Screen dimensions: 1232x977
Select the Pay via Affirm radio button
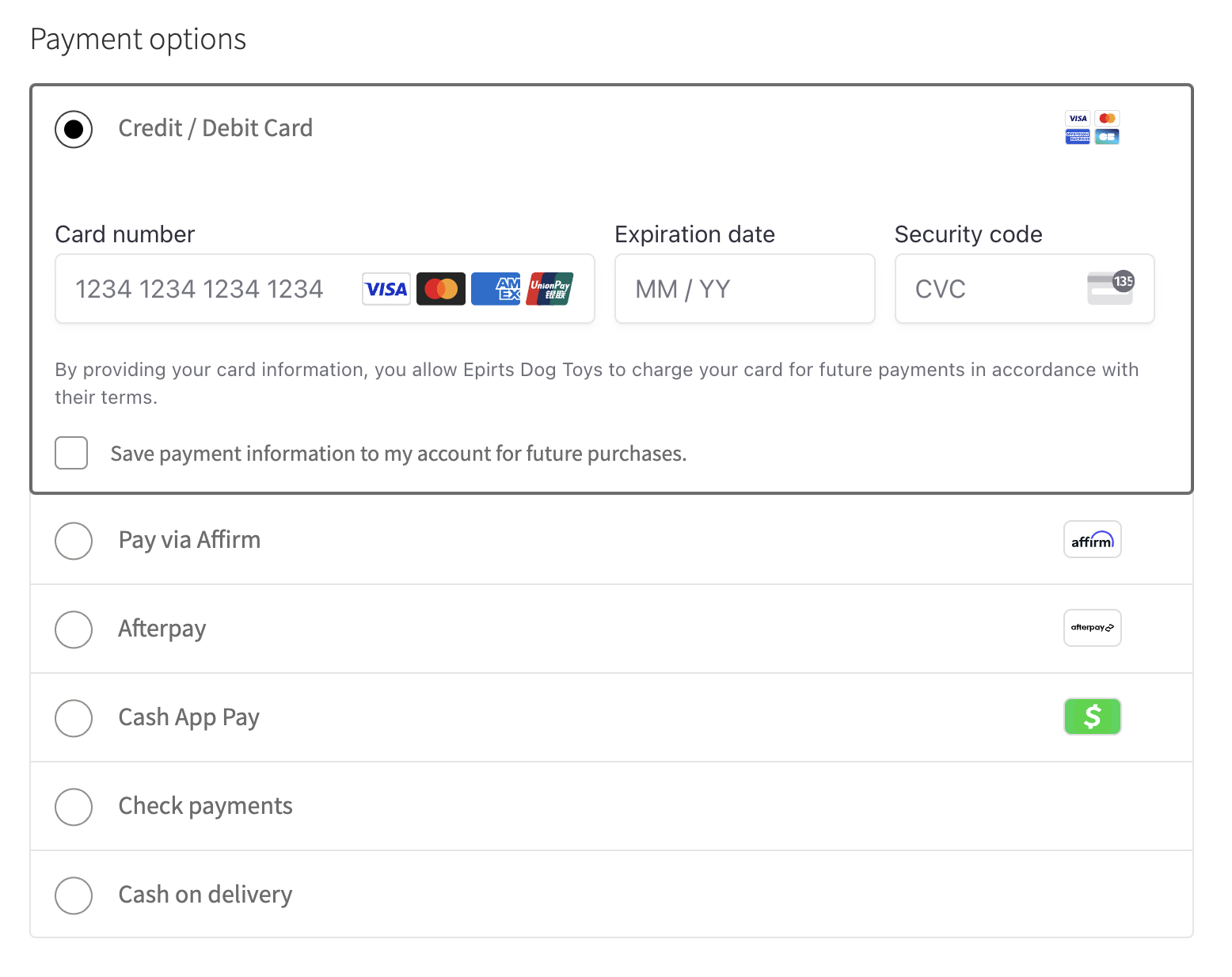coord(73,541)
